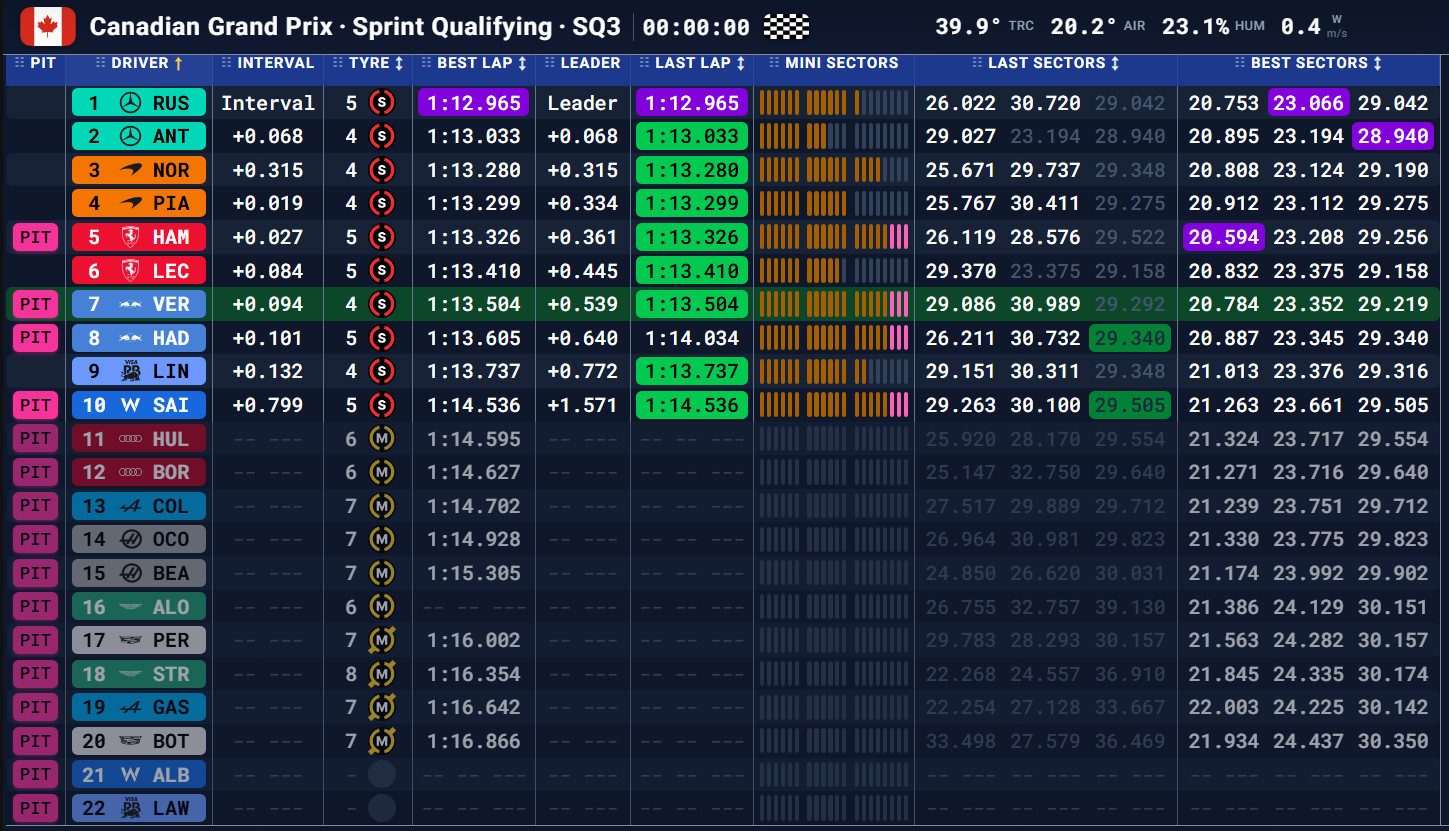Click the medium tyre icon in OCO's row
Viewport: 1449px width, 831px height.
[381, 539]
